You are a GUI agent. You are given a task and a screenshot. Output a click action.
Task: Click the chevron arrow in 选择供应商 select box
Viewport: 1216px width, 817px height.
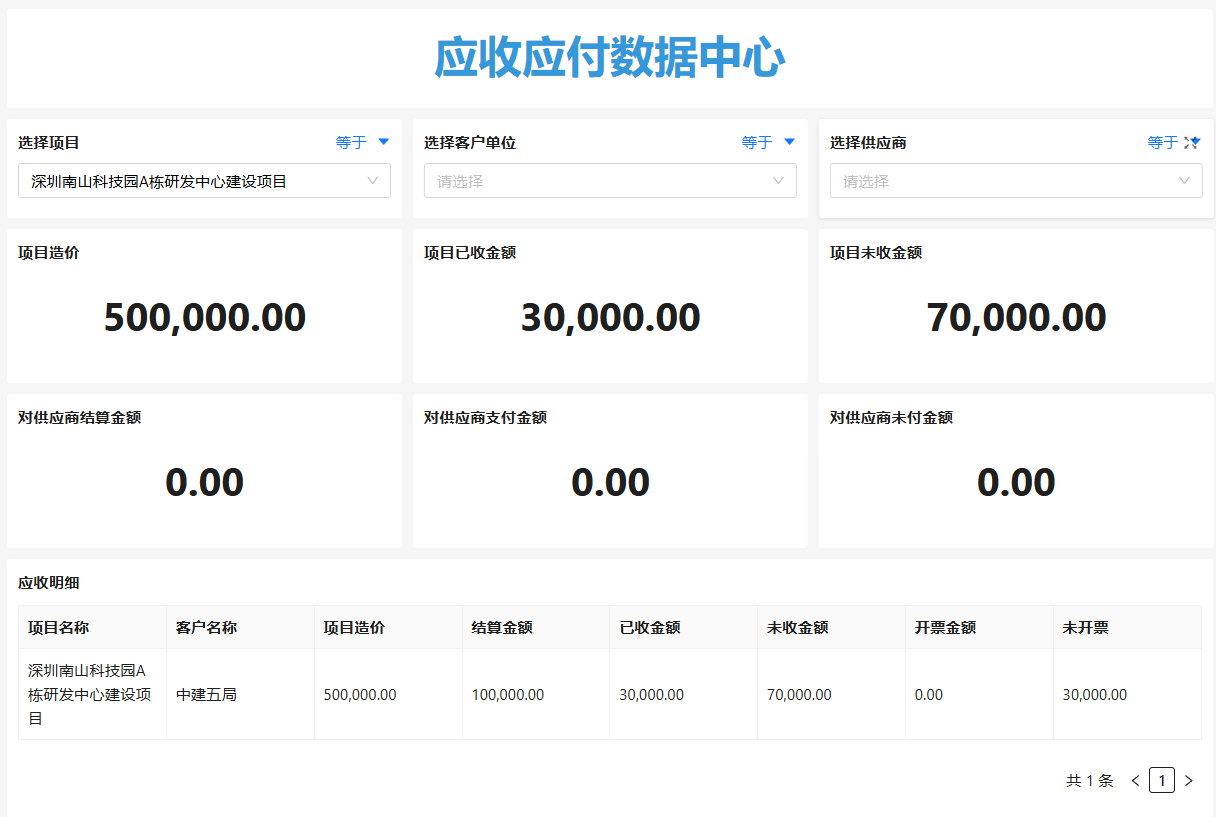click(x=1185, y=181)
